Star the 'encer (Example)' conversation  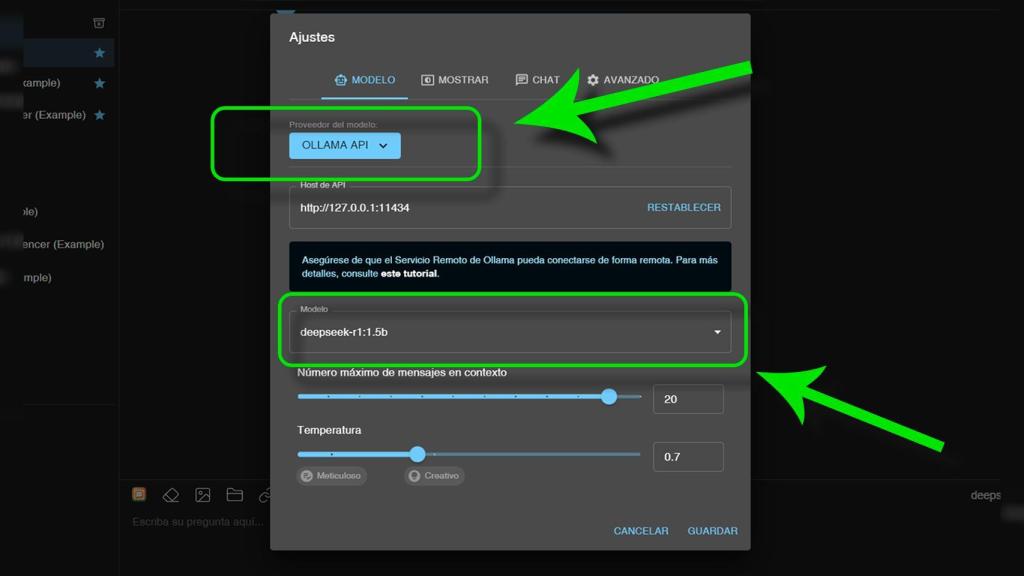(99, 244)
